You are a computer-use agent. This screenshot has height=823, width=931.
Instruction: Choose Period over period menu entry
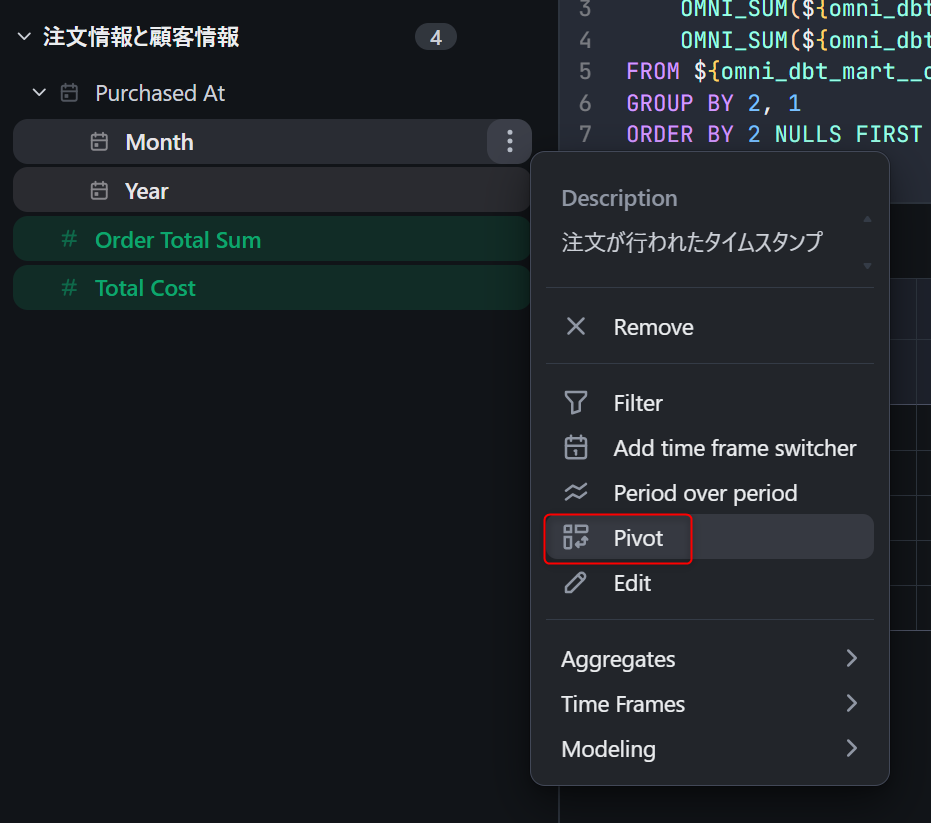coord(705,493)
